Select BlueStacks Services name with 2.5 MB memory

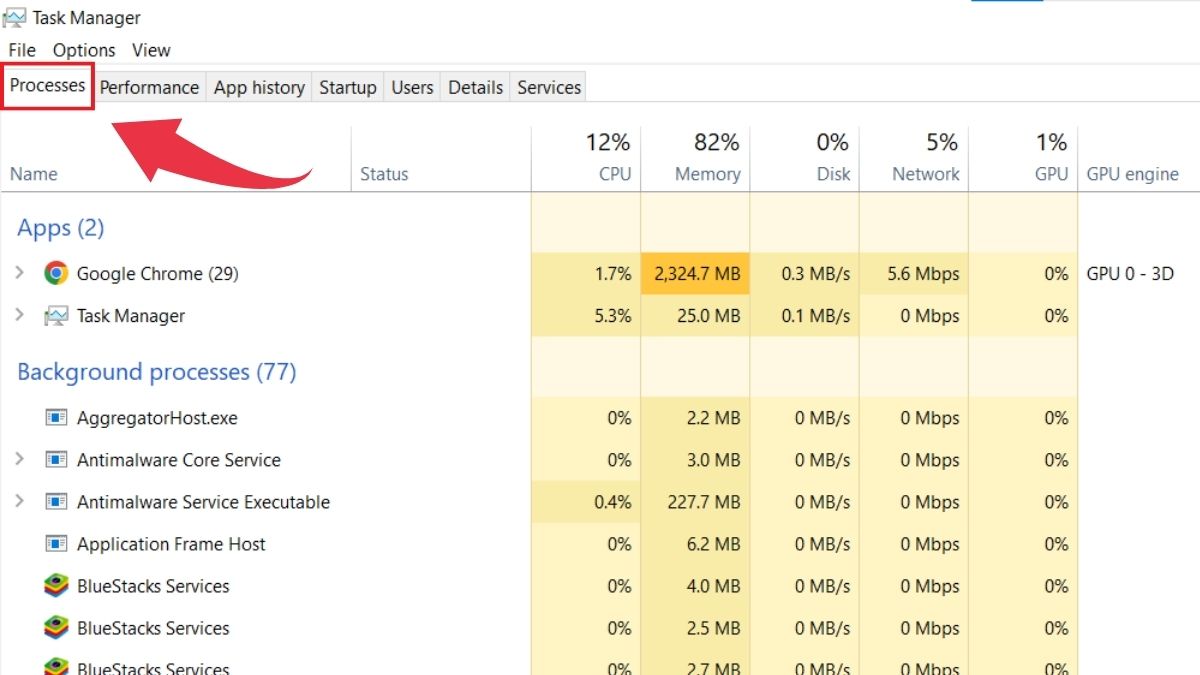(x=153, y=628)
